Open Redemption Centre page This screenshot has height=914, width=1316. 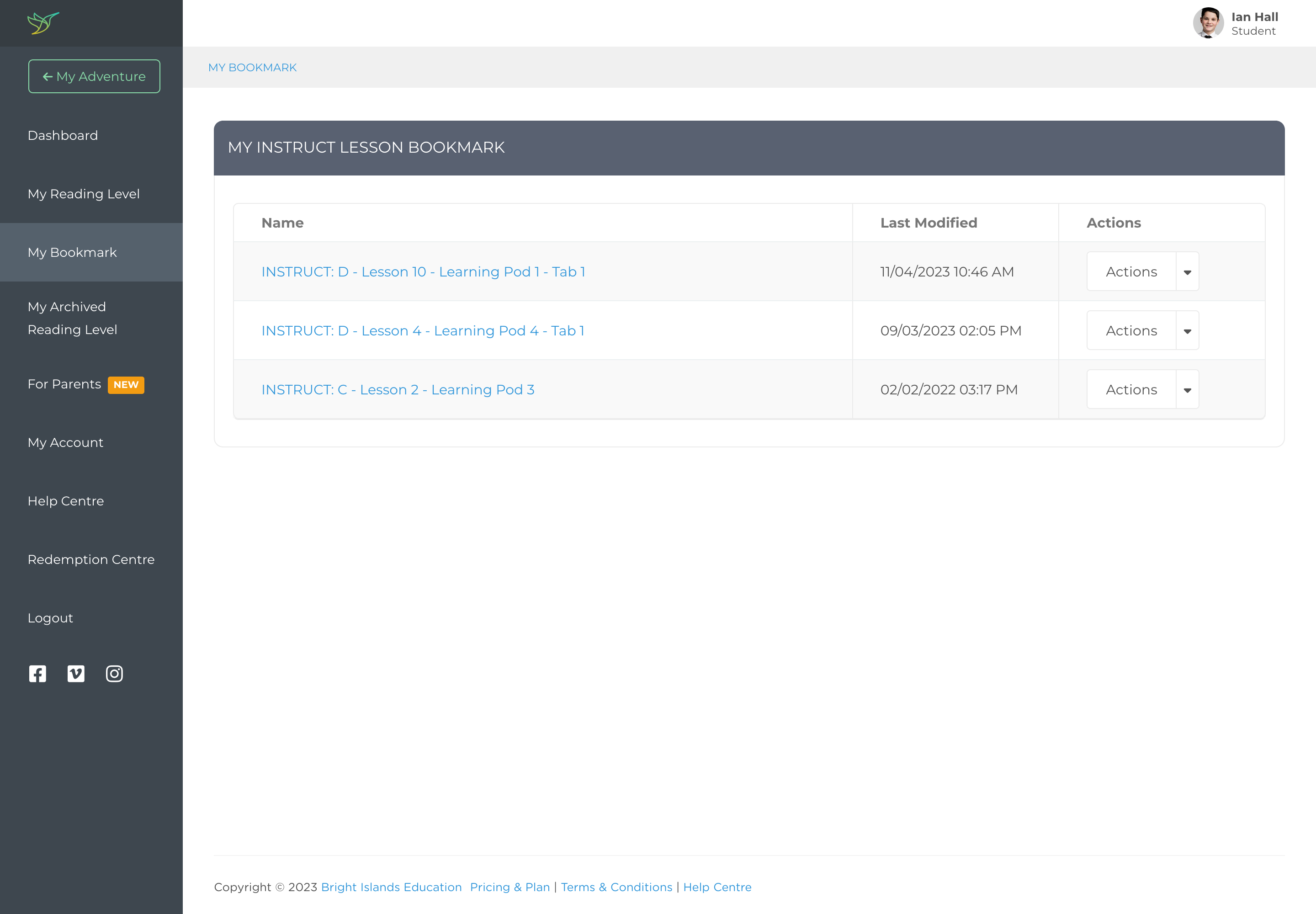click(x=91, y=559)
